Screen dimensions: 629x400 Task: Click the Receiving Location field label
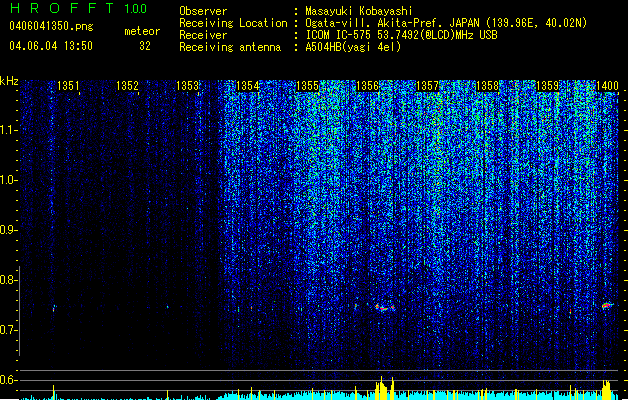[233, 23]
